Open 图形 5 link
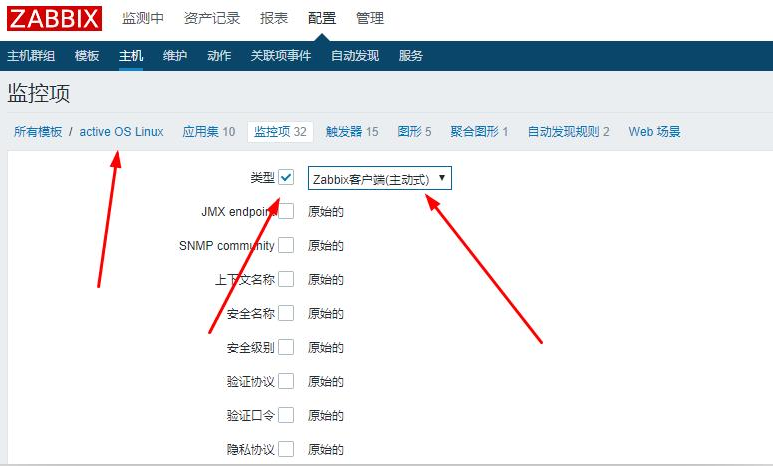773x466 pixels. [414, 132]
